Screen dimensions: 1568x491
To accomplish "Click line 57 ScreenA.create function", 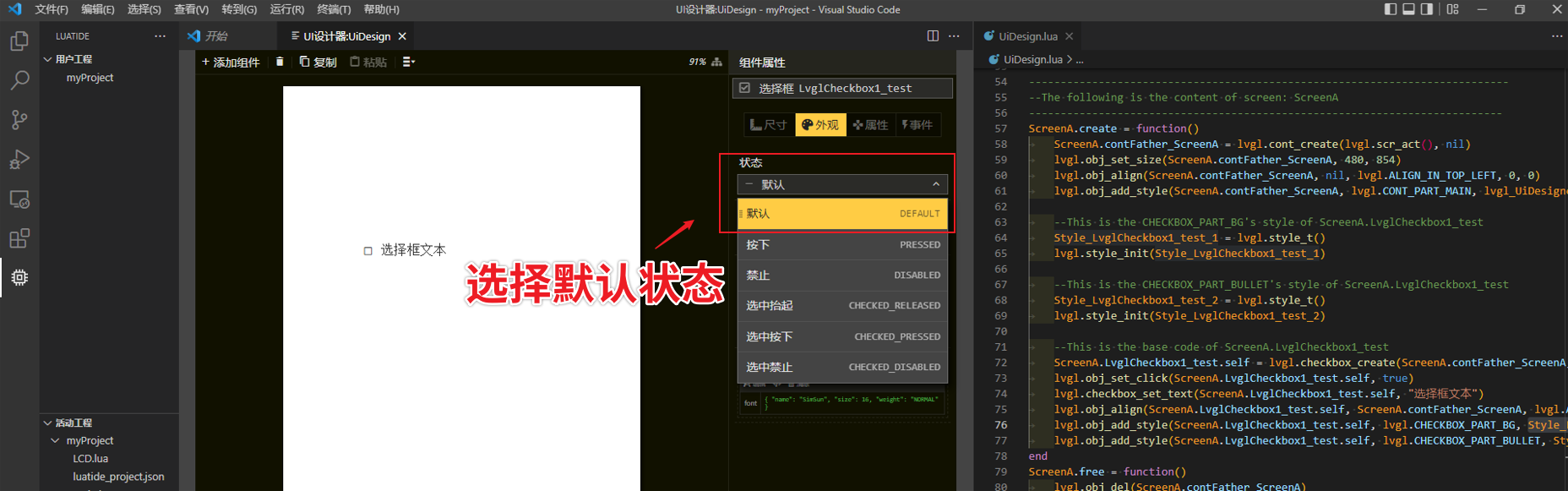I will [x=1113, y=128].
